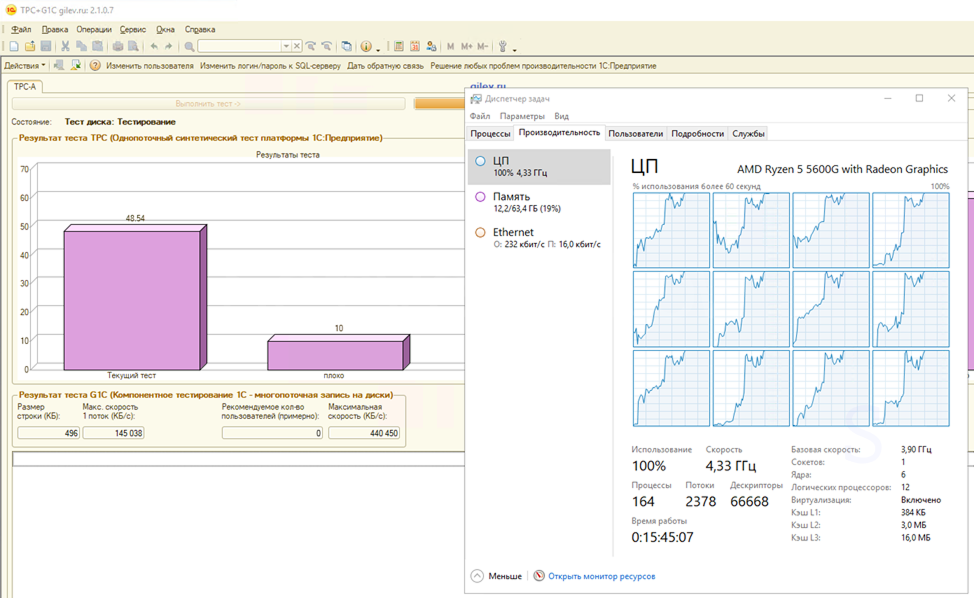Viewport: 974px width, 598px height.
Task: Click the user parameters icon
Action: point(431,47)
